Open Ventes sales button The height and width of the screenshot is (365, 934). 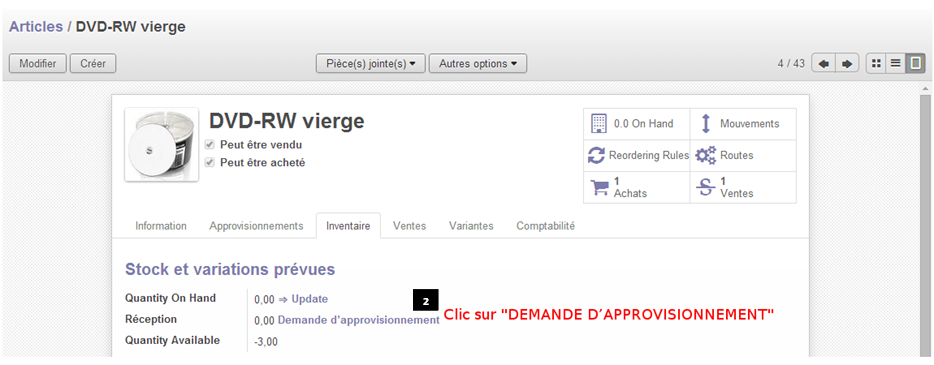click(x=743, y=188)
